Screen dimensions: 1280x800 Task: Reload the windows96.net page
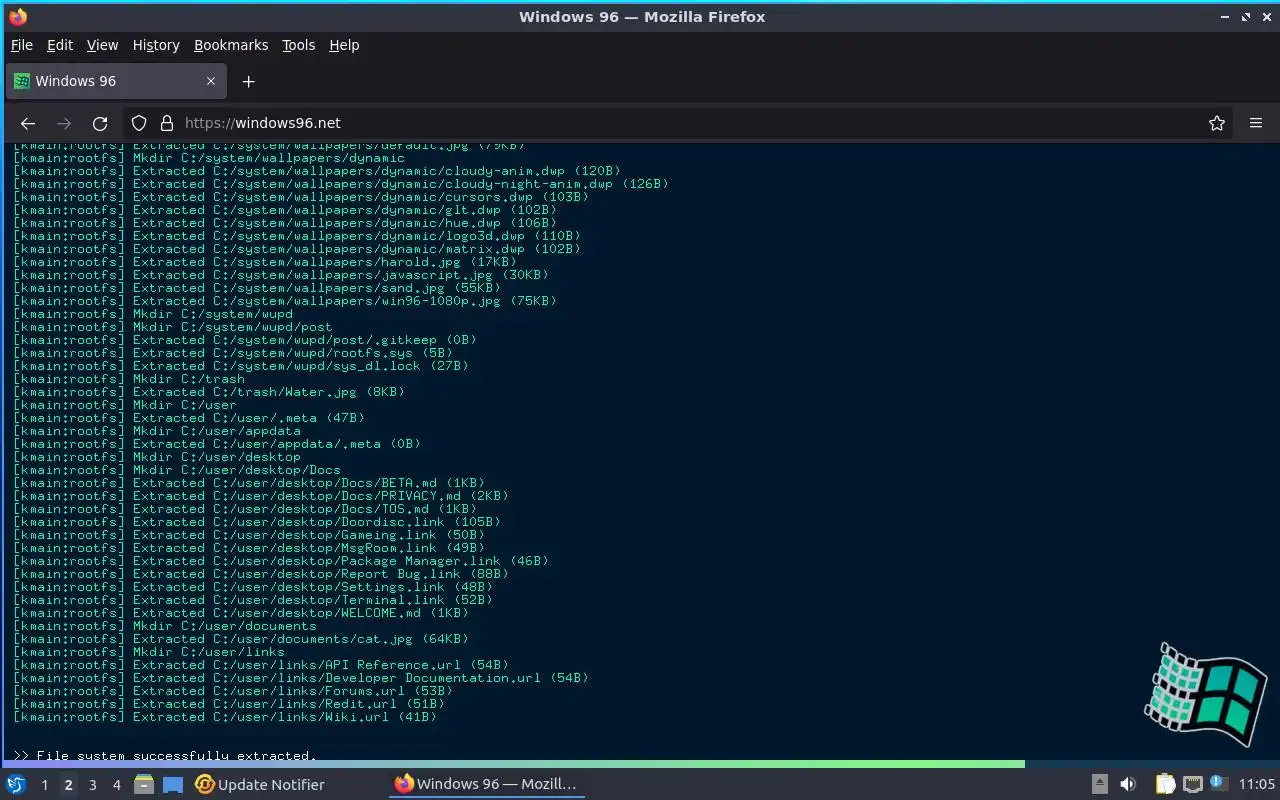pos(100,123)
